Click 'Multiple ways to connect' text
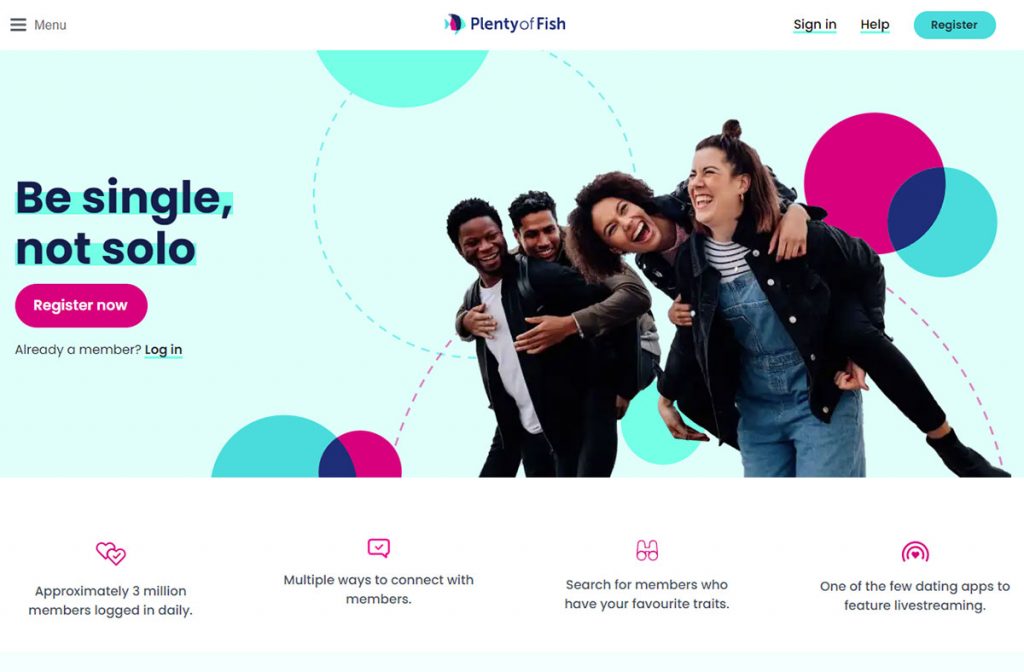 [x=379, y=589]
